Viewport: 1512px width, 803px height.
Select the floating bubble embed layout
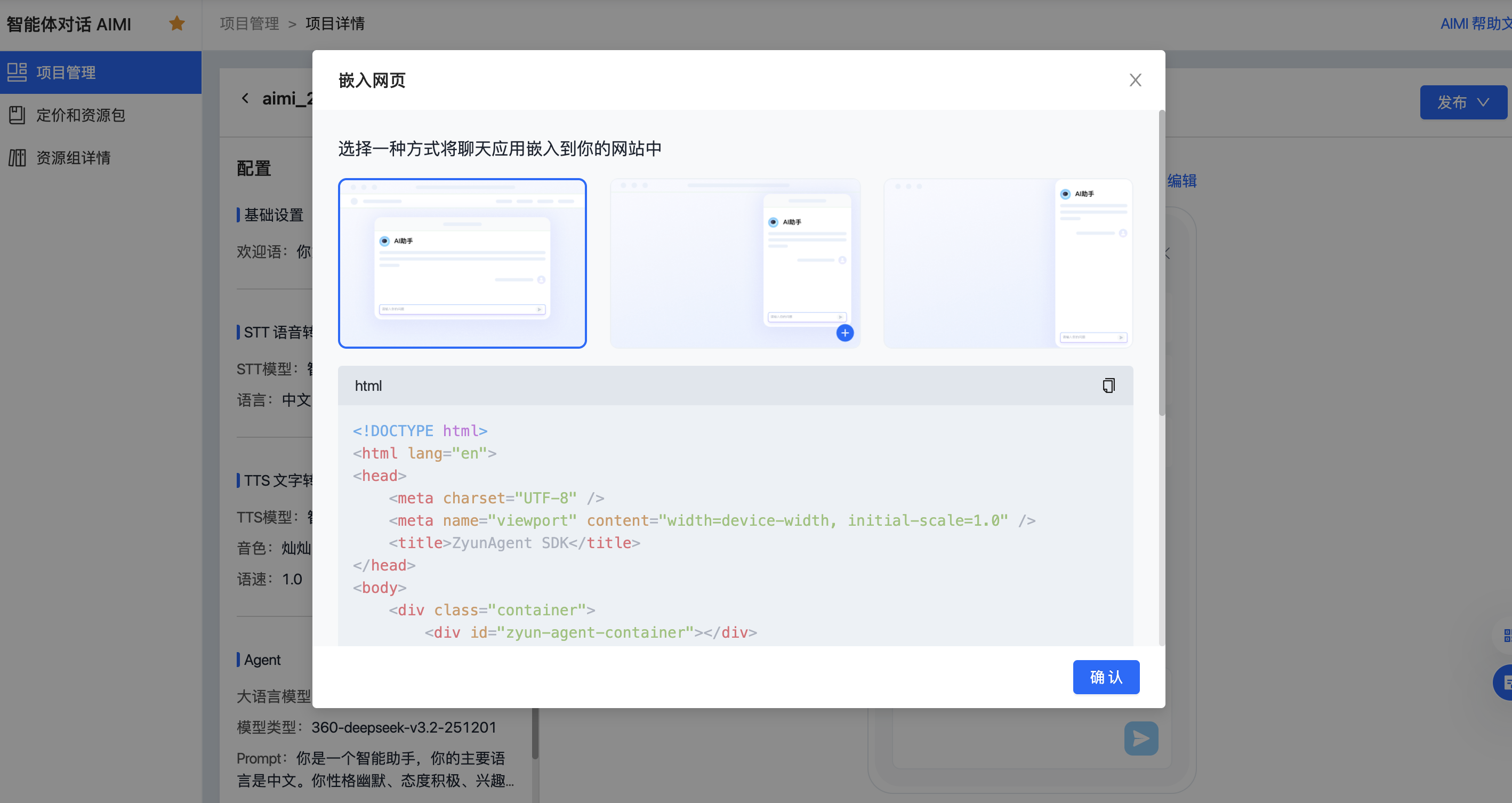pos(735,263)
